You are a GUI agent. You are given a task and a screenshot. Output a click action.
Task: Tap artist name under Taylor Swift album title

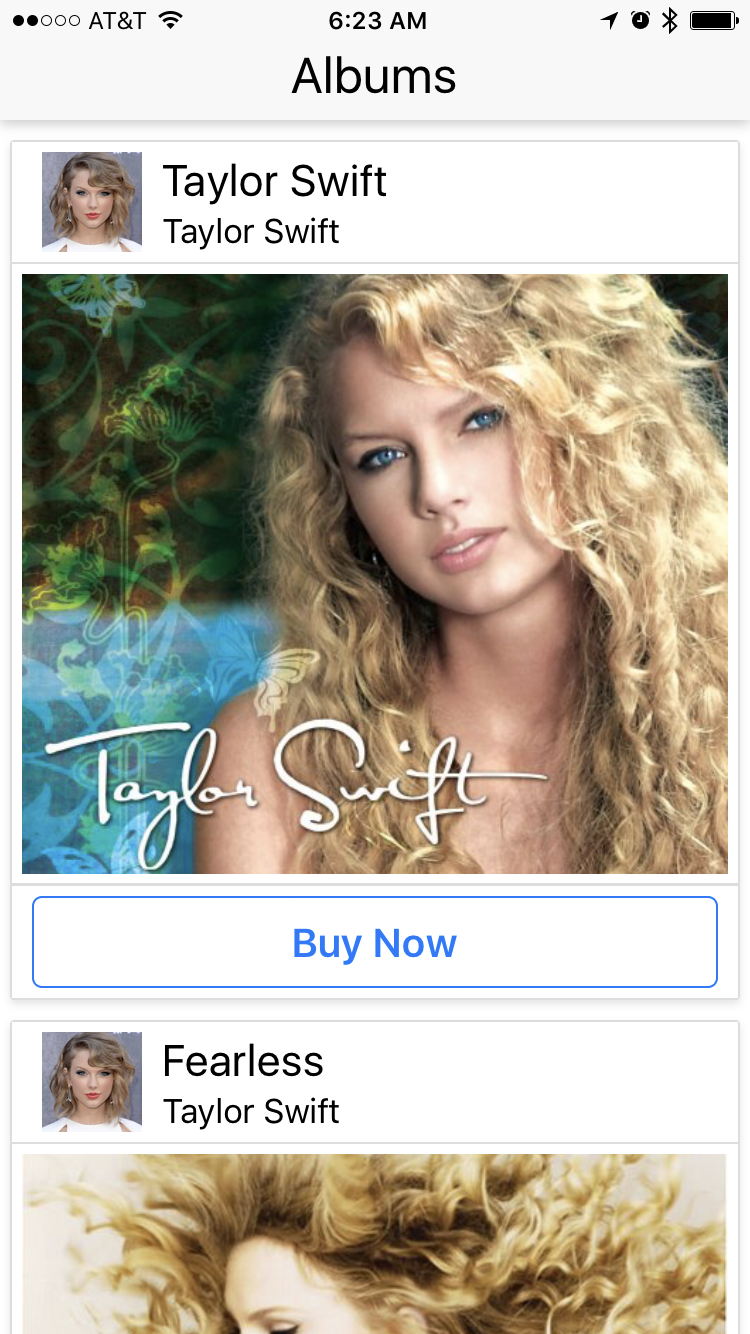(251, 231)
